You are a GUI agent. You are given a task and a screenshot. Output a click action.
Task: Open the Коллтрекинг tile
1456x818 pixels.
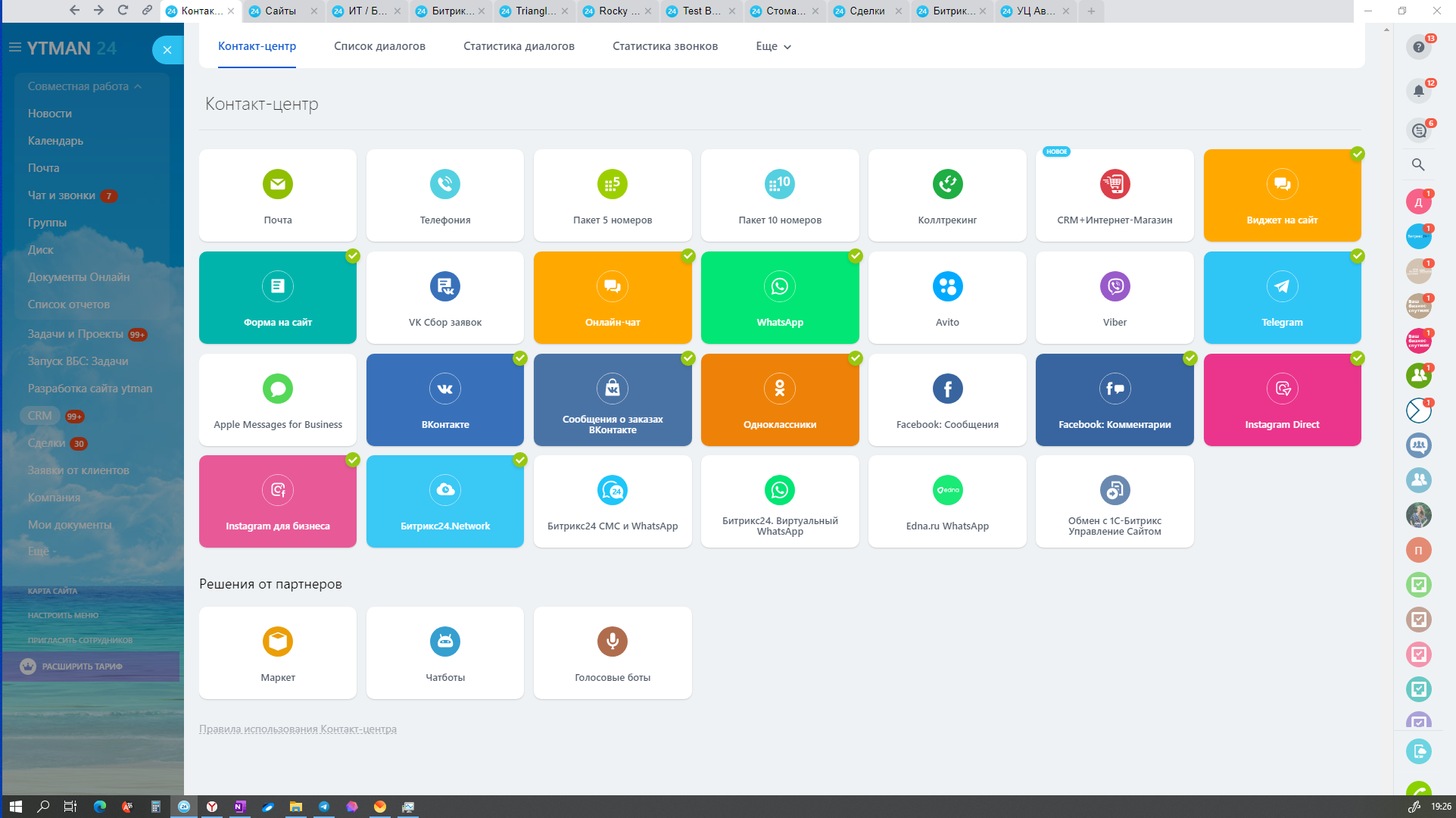tap(946, 195)
